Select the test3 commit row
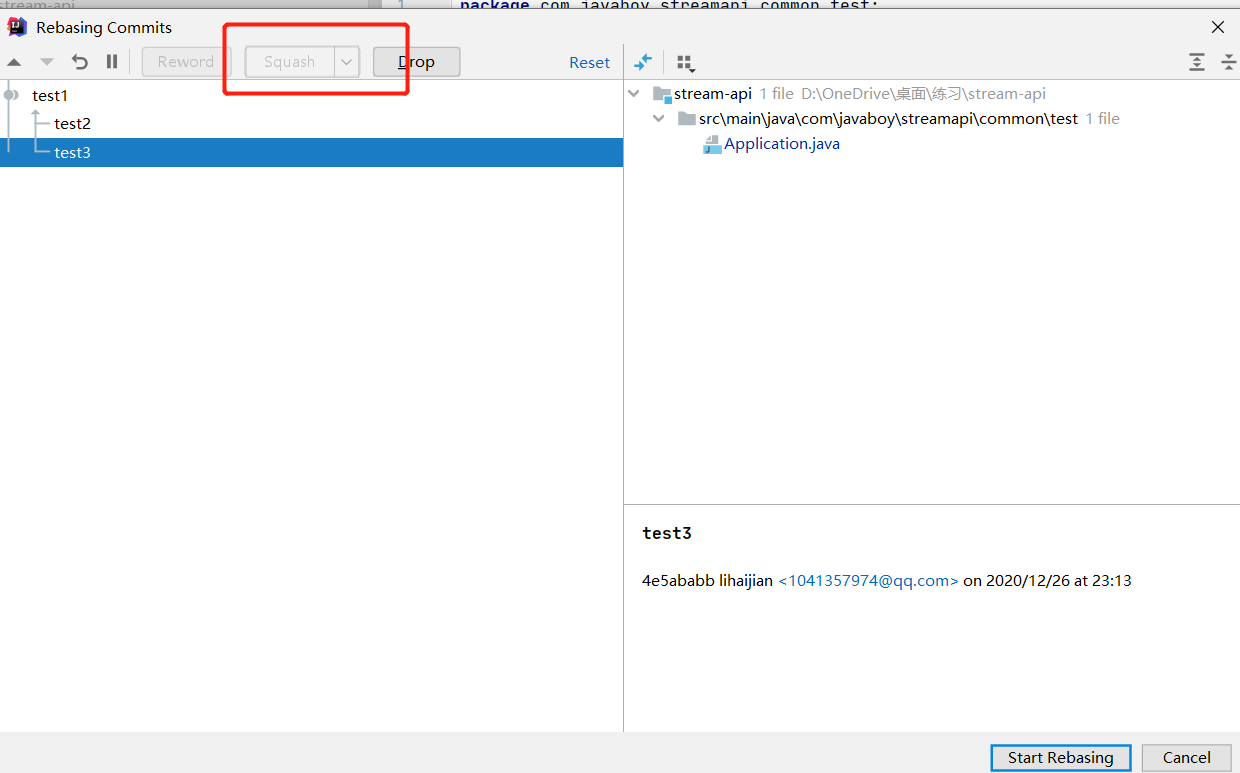The width and height of the screenshot is (1240, 773). pos(311,152)
